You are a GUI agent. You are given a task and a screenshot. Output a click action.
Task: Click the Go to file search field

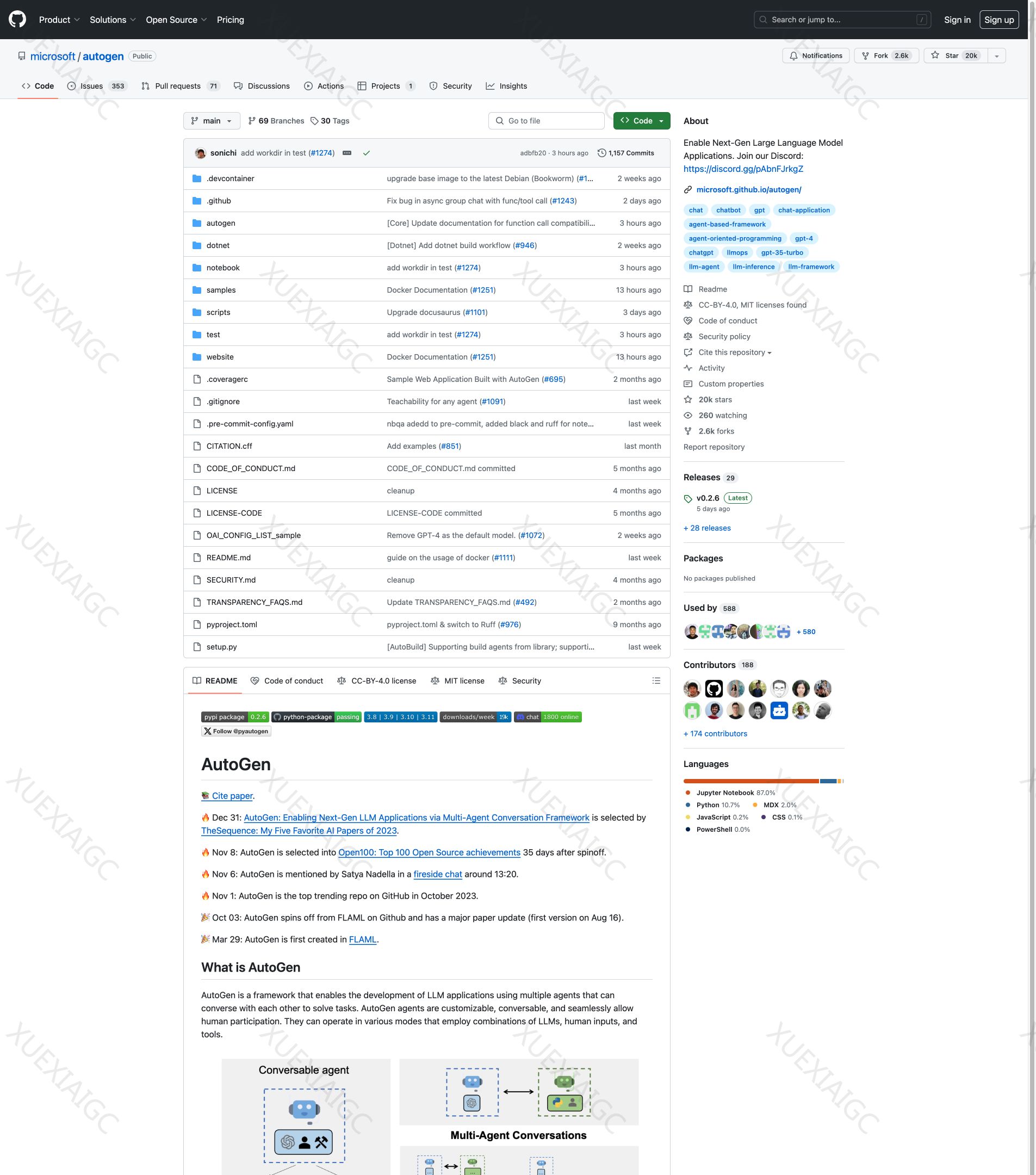[546, 121]
